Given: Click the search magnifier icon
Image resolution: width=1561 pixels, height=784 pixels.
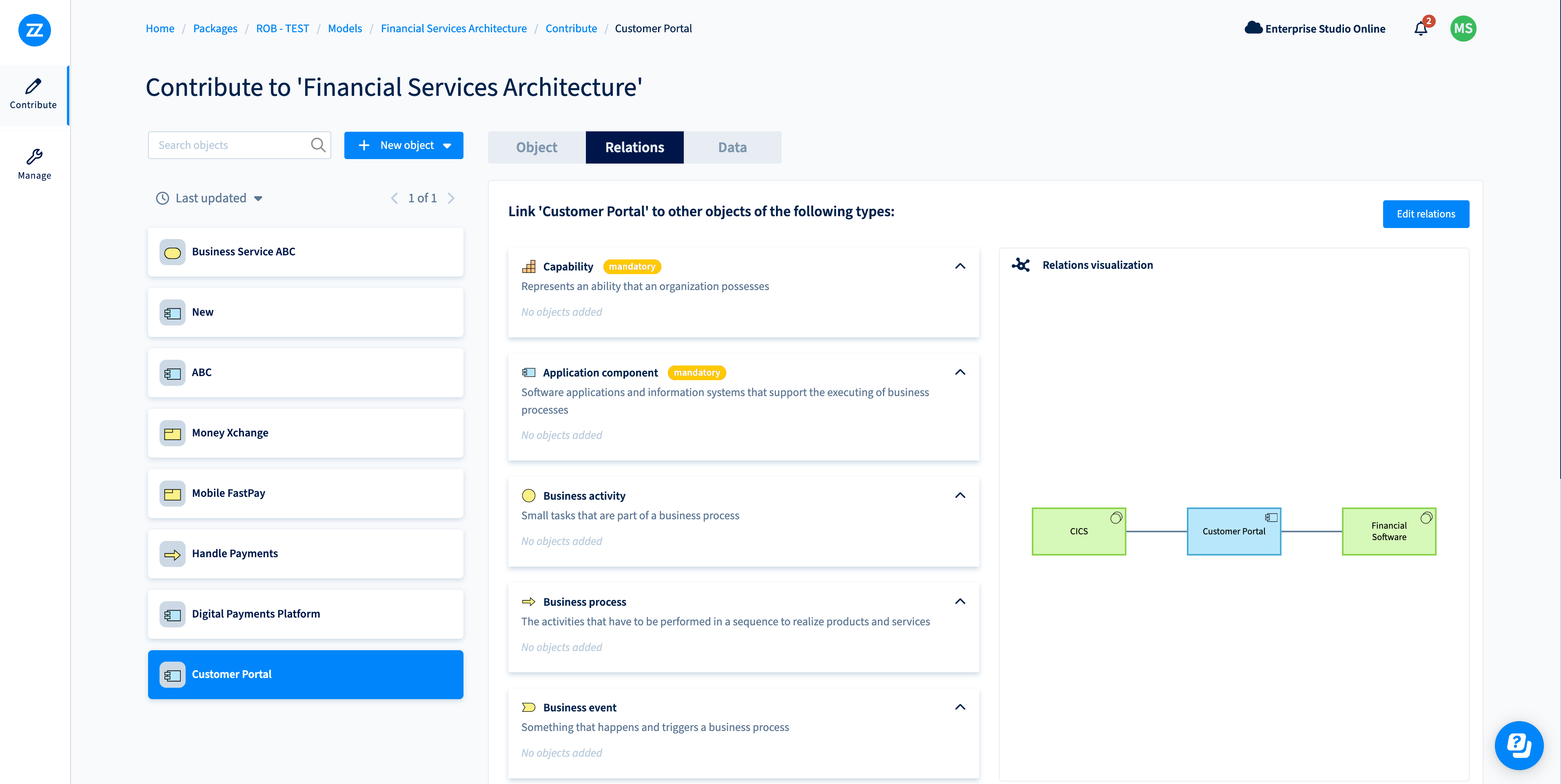Looking at the screenshot, I should [x=317, y=145].
